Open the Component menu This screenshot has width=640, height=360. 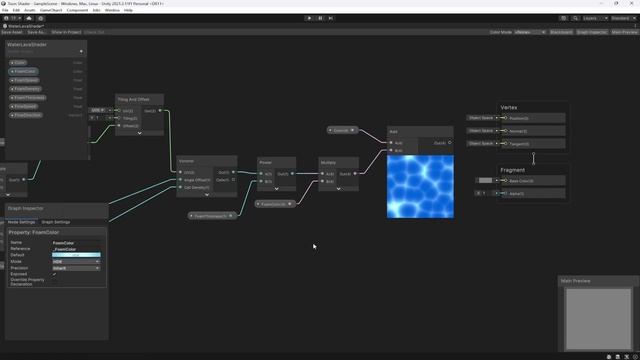pyautogui.click(x=77, y=10)
